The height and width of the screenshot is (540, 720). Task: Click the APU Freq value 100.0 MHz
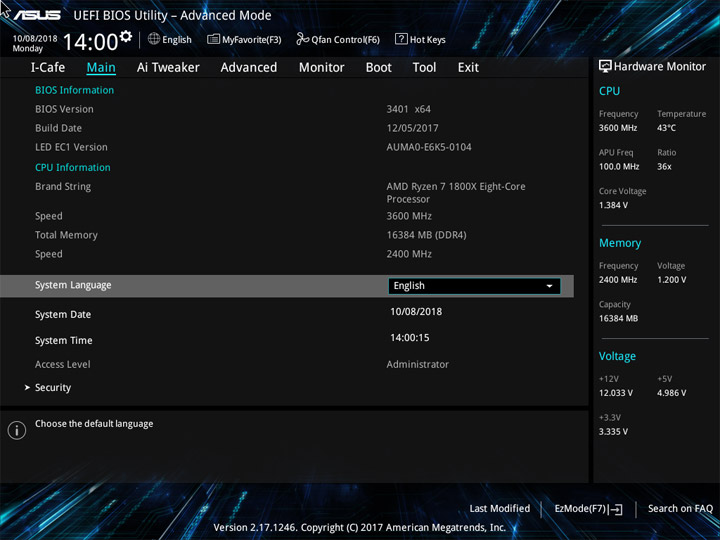pos(619,167)
